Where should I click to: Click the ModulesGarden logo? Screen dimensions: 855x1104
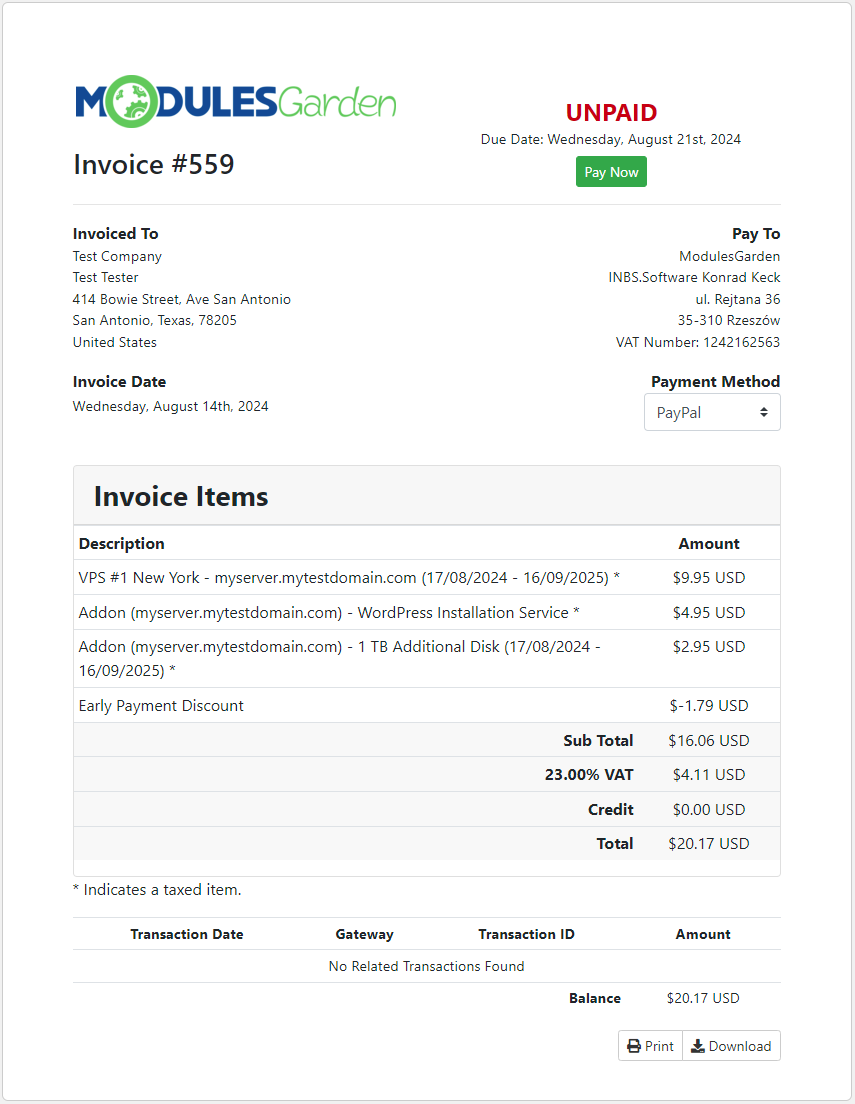point(235,101)
